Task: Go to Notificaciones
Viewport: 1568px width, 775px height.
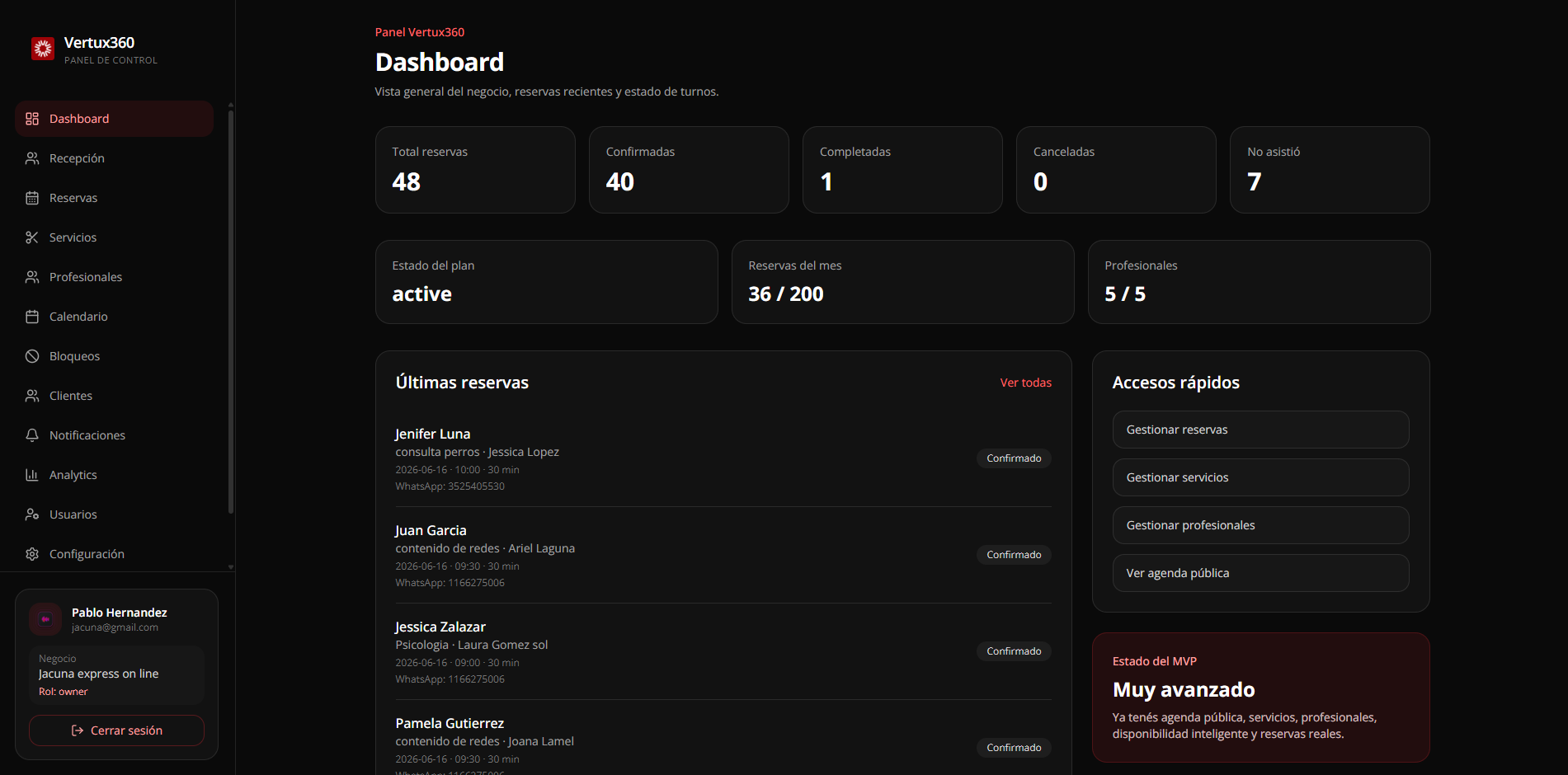Action: [114, 435]
